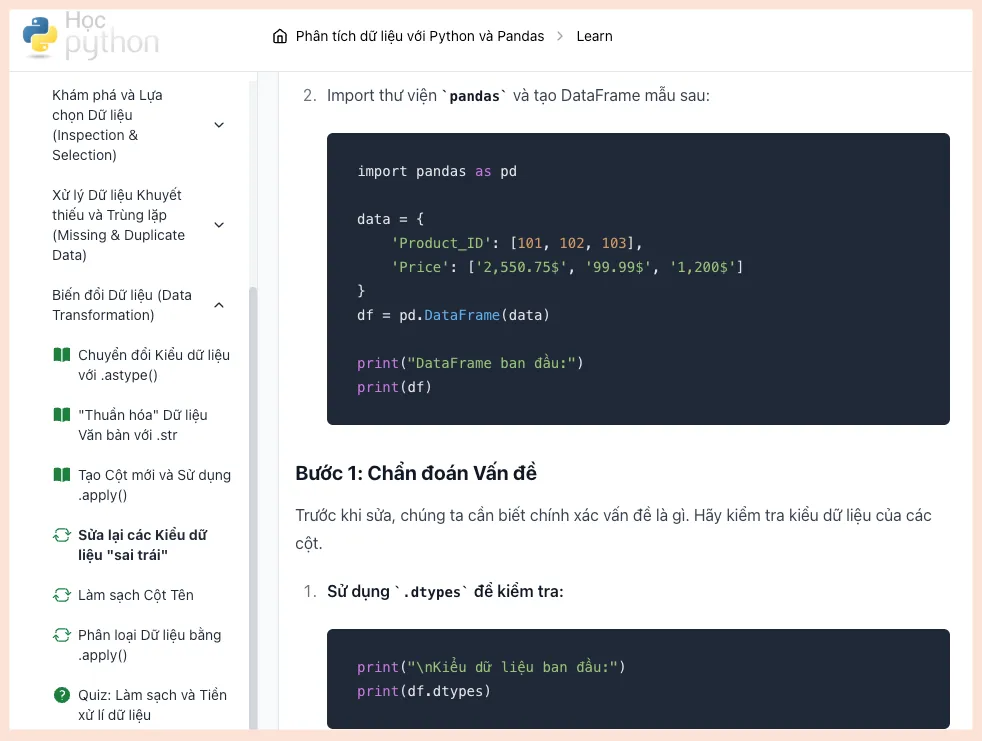Click the question mark icon beside the Quiz lesson
The width and height of the screenshot is (982, 741).
[x=61, y=695]
